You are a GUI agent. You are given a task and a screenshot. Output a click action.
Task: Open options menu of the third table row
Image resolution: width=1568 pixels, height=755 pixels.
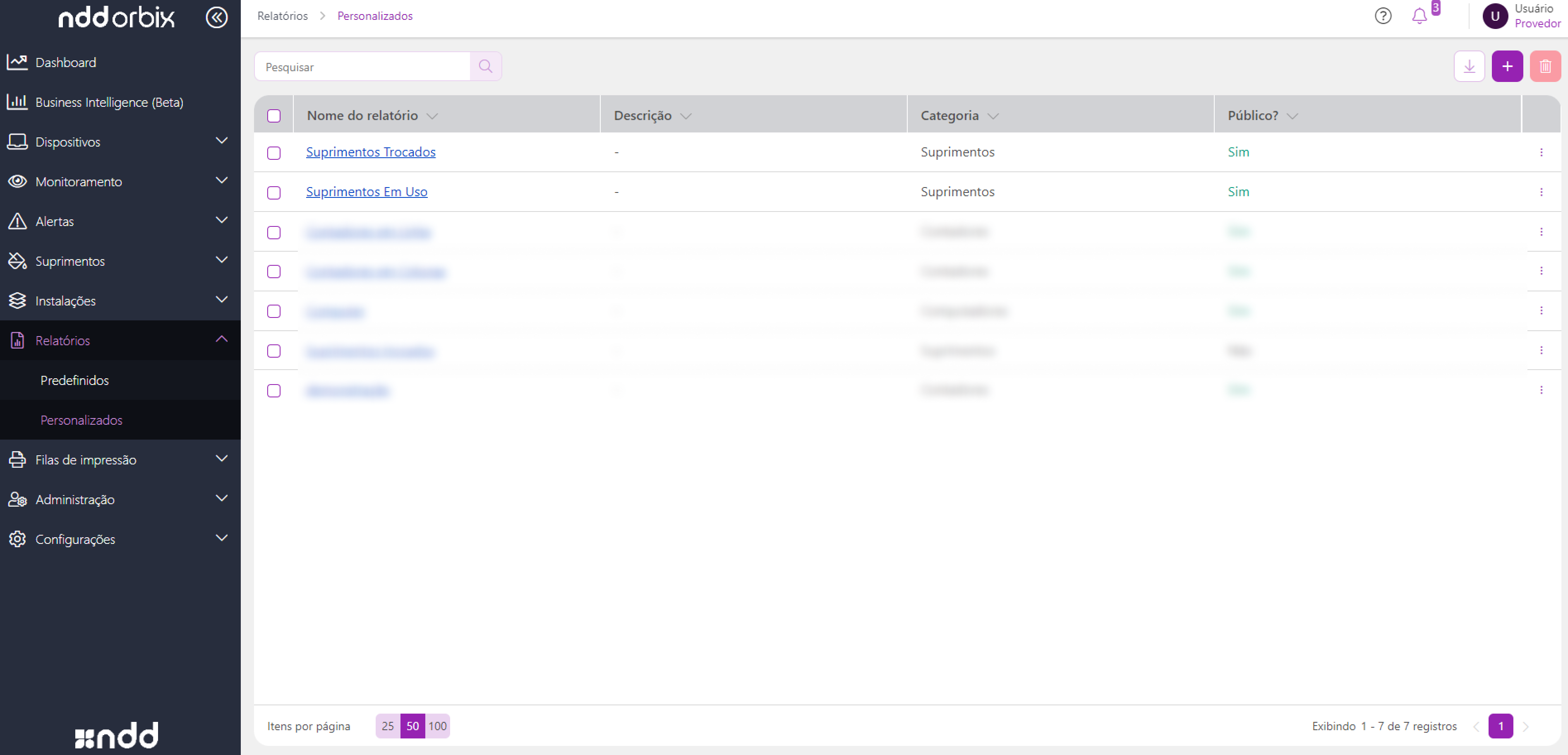coord(1541,231)
